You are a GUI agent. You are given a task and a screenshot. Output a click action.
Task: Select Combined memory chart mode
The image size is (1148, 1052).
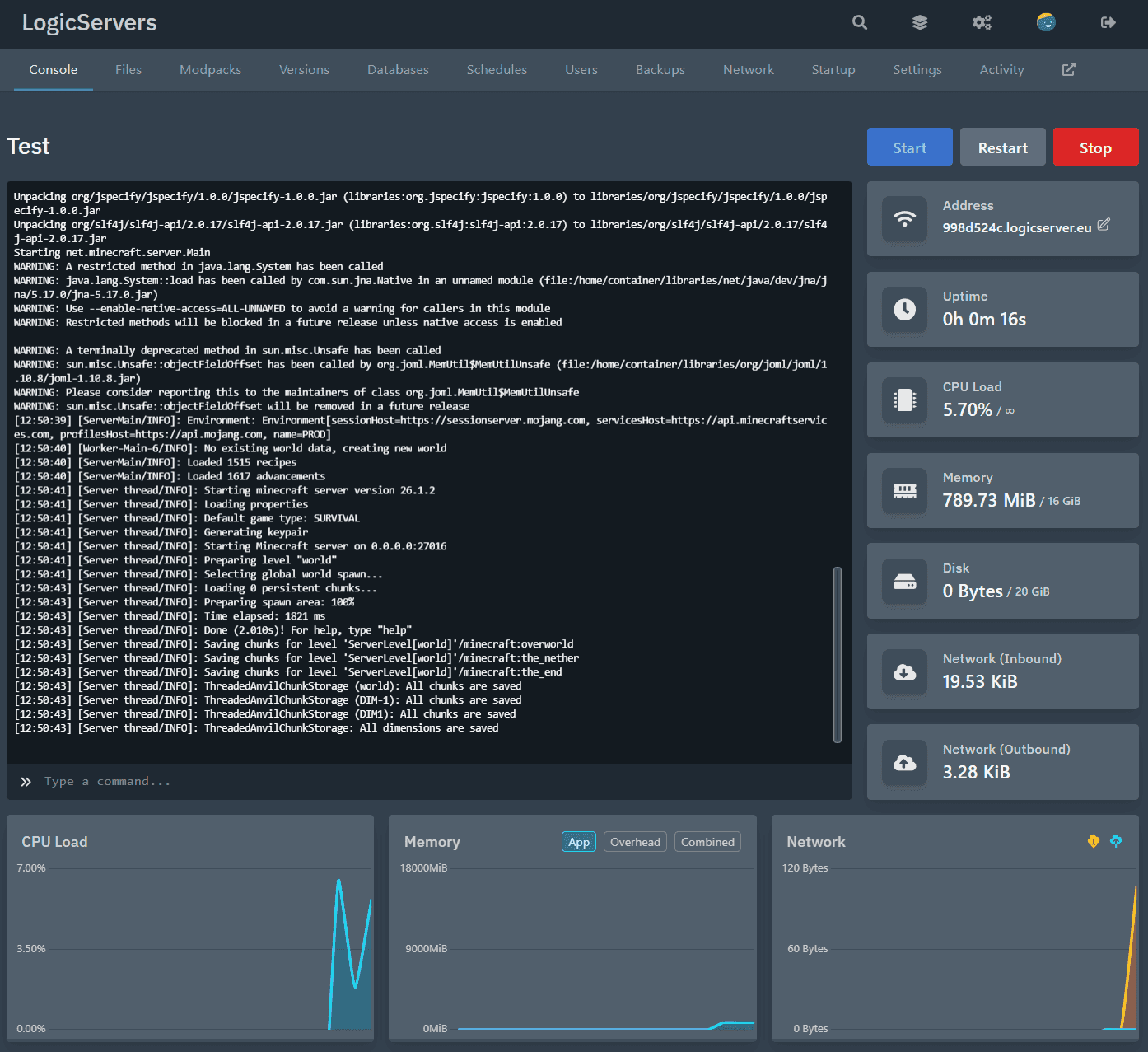coord(707,842)
